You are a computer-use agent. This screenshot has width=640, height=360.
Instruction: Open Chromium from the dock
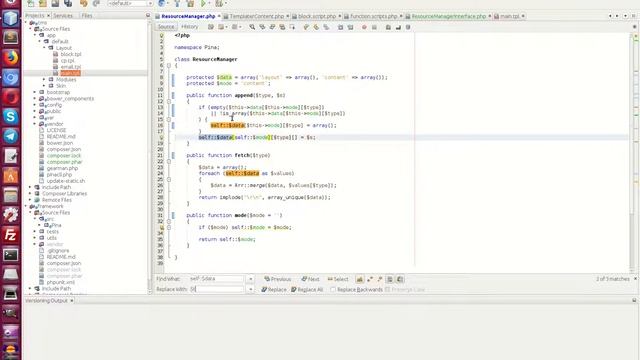pyautogui.click(x=11, y=78)
